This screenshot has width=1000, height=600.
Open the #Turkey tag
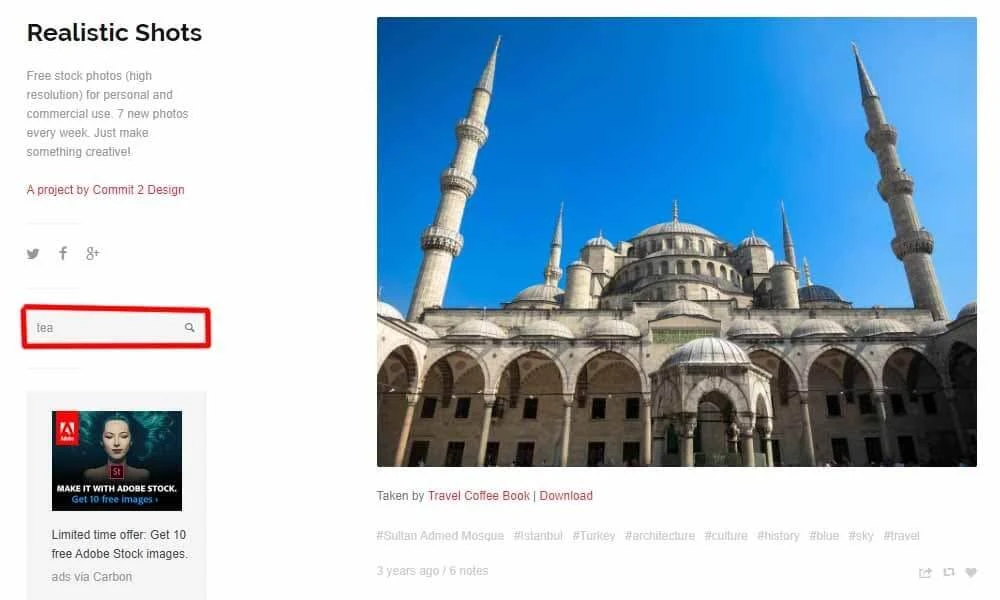point(593,536)
